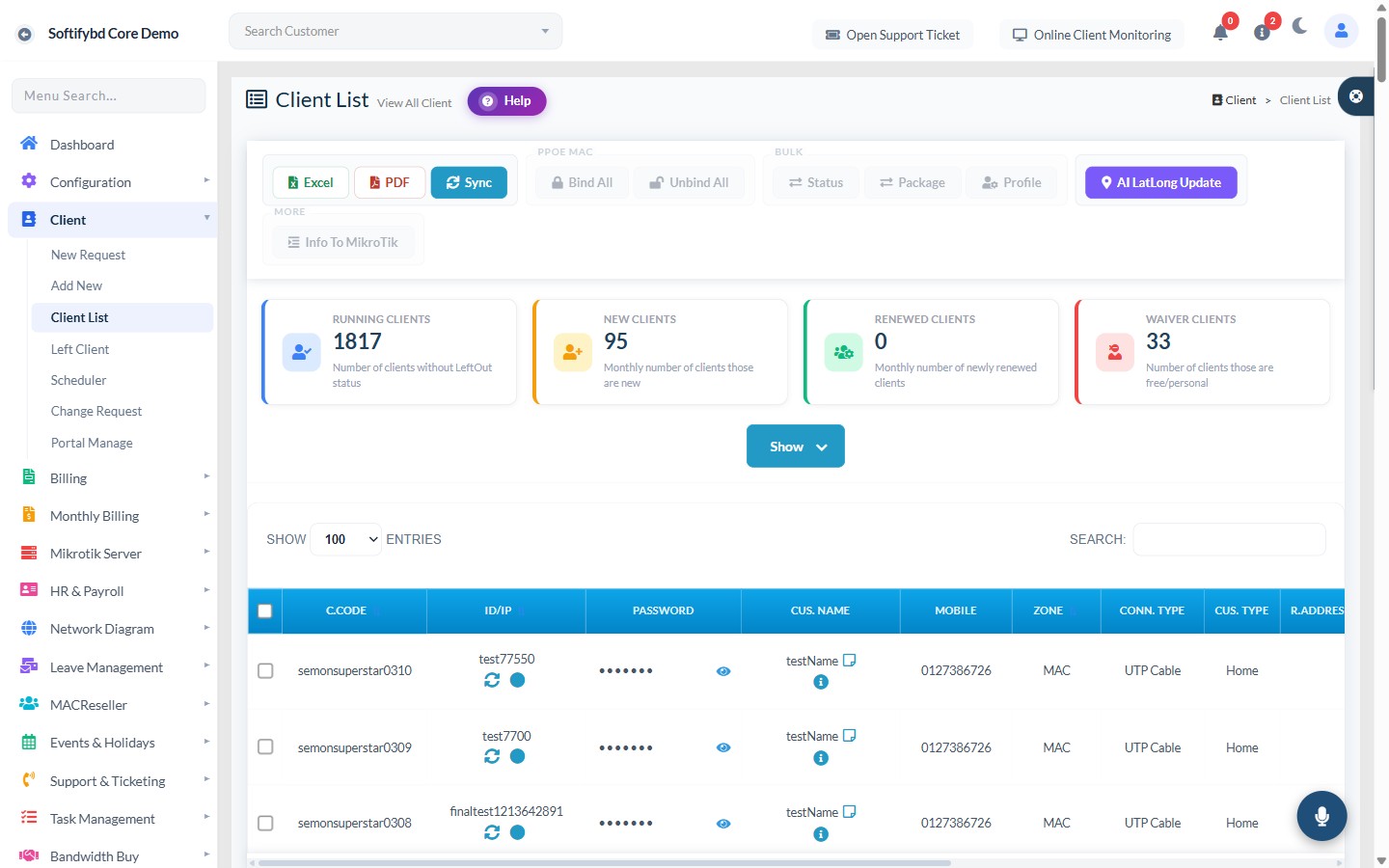Image resolution: width=1389 pixels, height=868 pixels.
Task: Expand the Search Customer dropdown
Action: pos(395,31)
